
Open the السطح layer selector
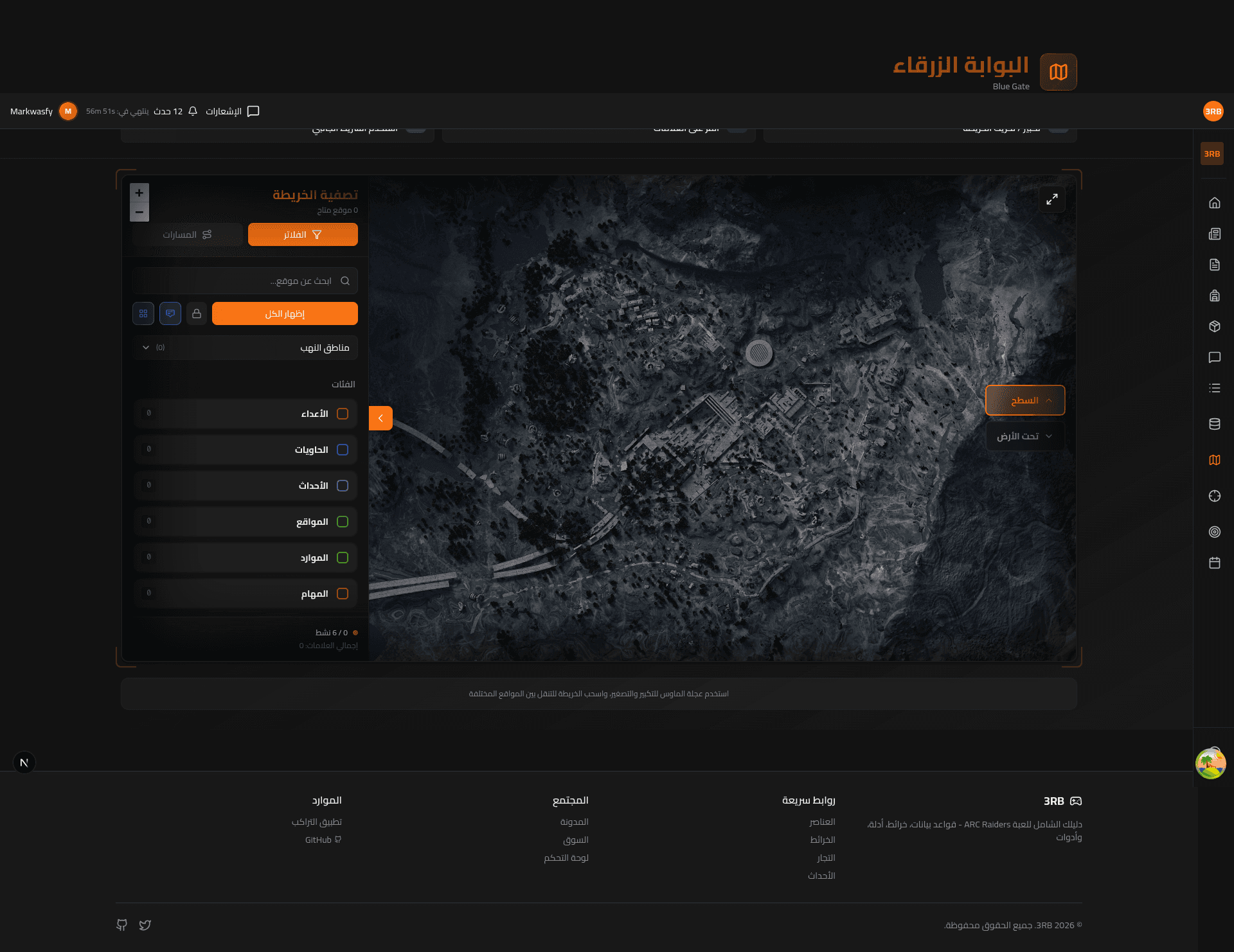pyautogui.click(x=1024, y=400)
